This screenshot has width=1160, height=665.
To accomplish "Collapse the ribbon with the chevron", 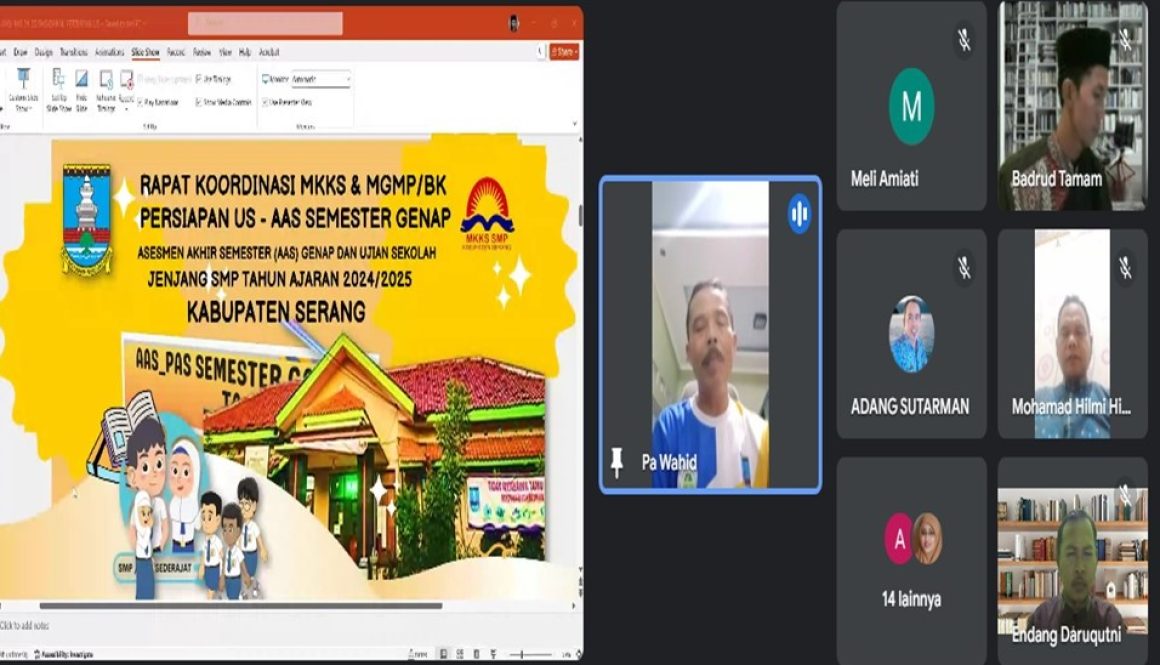I will pyautogui.click(x=576, y=124).
